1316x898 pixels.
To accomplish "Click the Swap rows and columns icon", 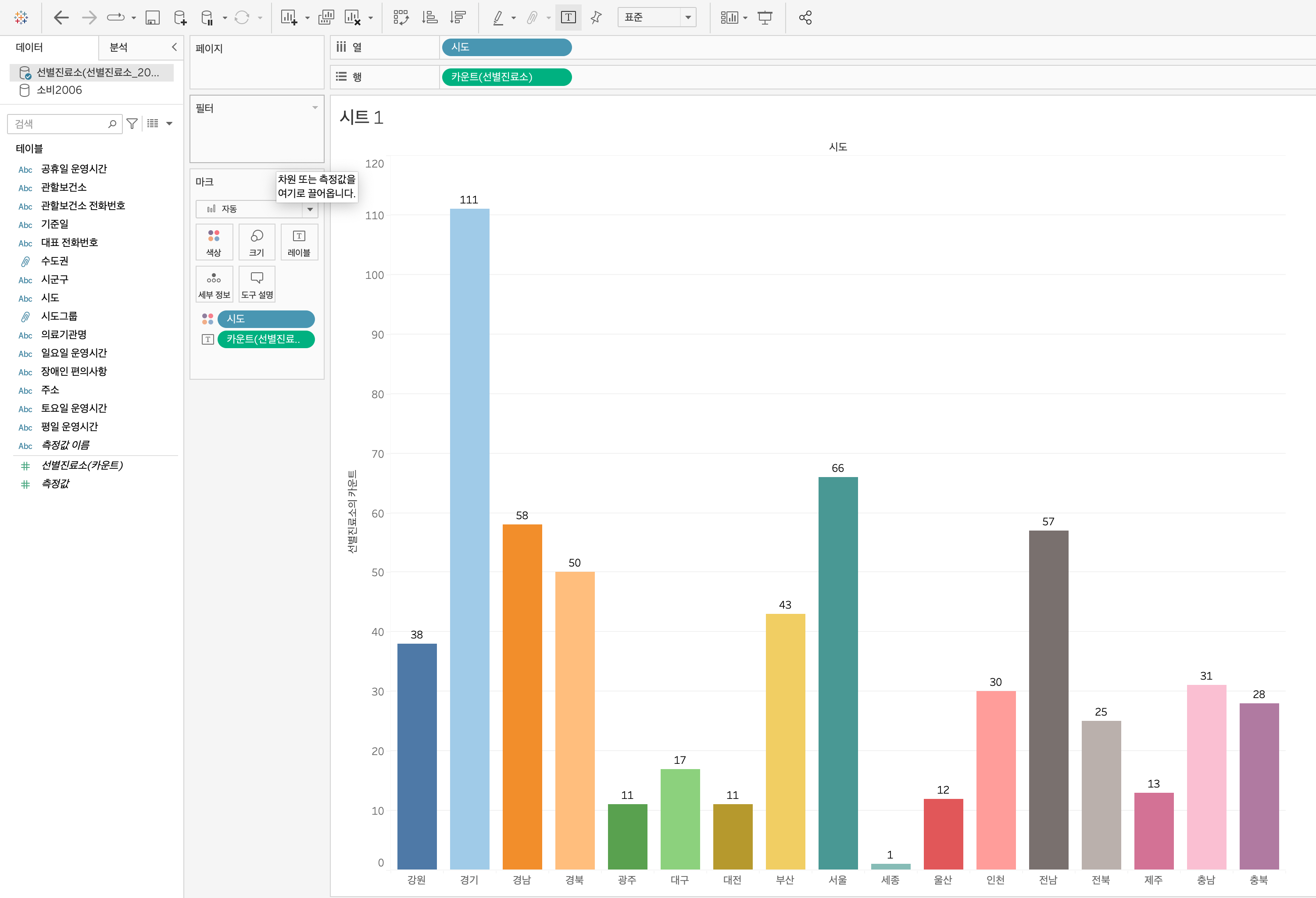I will pyautogui.click(x=401, y=18).
